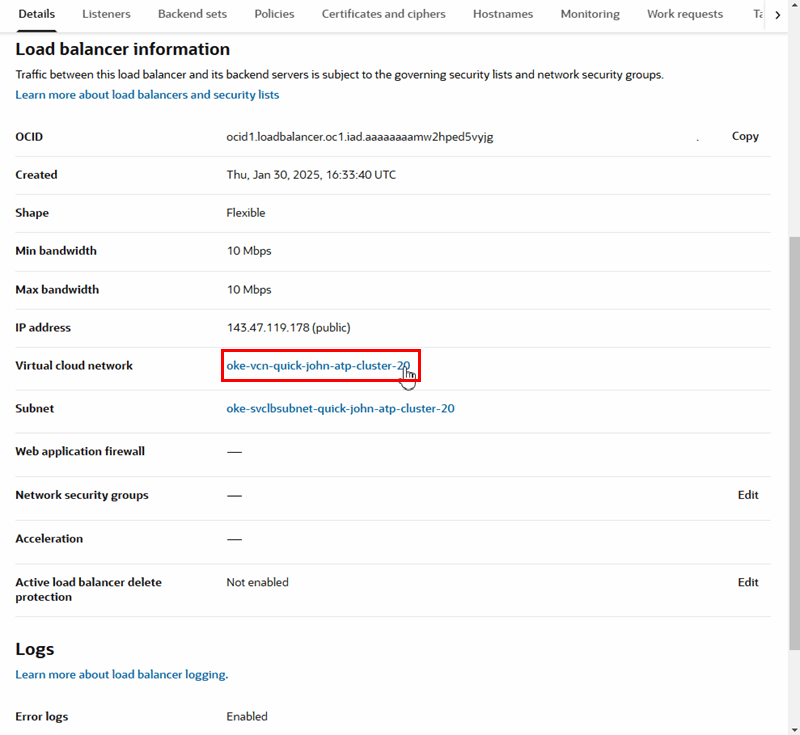Open the Certificates and ciphers tab
The width and height of the screenshot is (800, 735).
tap(383, 14)
